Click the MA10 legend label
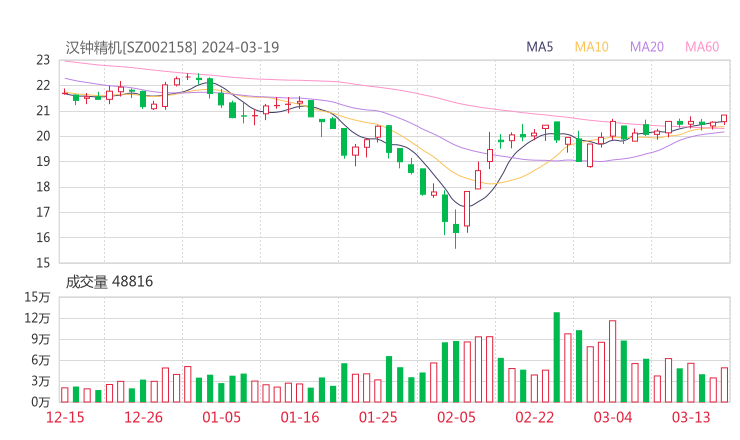This screenshot has height=440, width=740. (x=591, y=47)
